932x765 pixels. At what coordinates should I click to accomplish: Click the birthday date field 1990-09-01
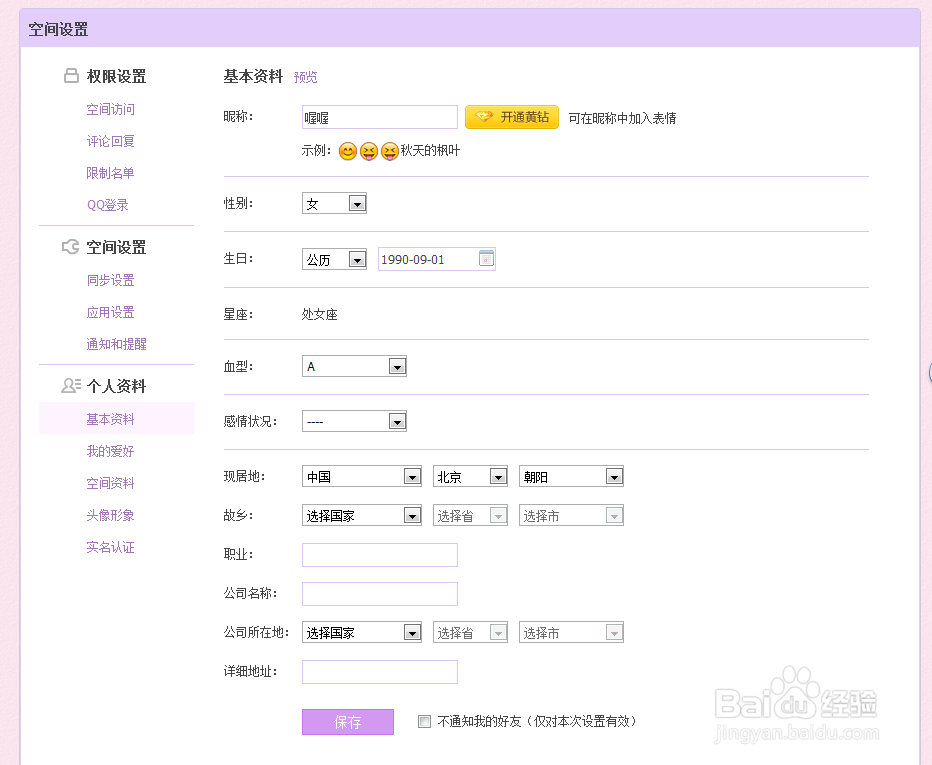[437, 259]
